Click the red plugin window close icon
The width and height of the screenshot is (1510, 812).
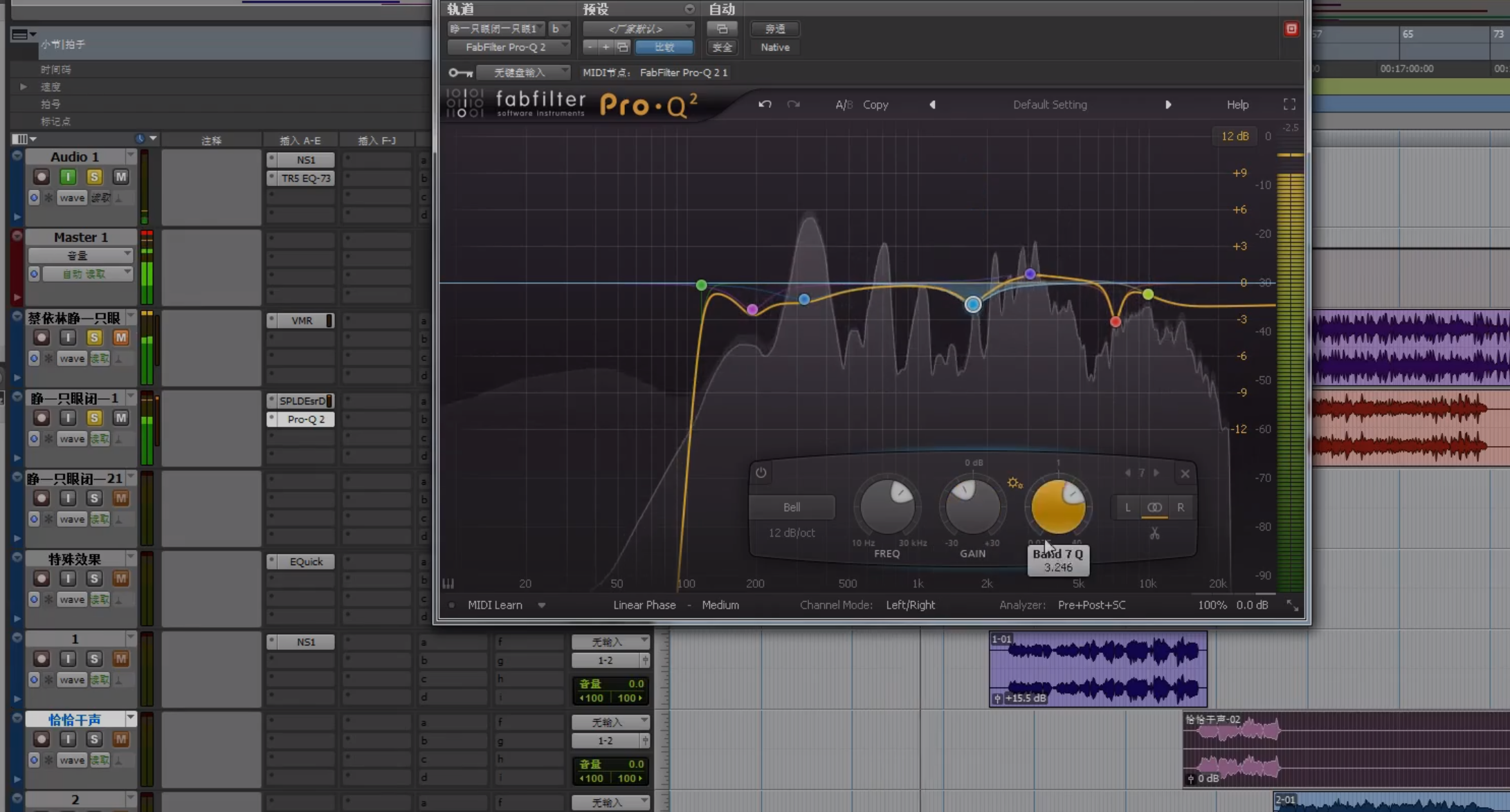(x=1291, y=29)
